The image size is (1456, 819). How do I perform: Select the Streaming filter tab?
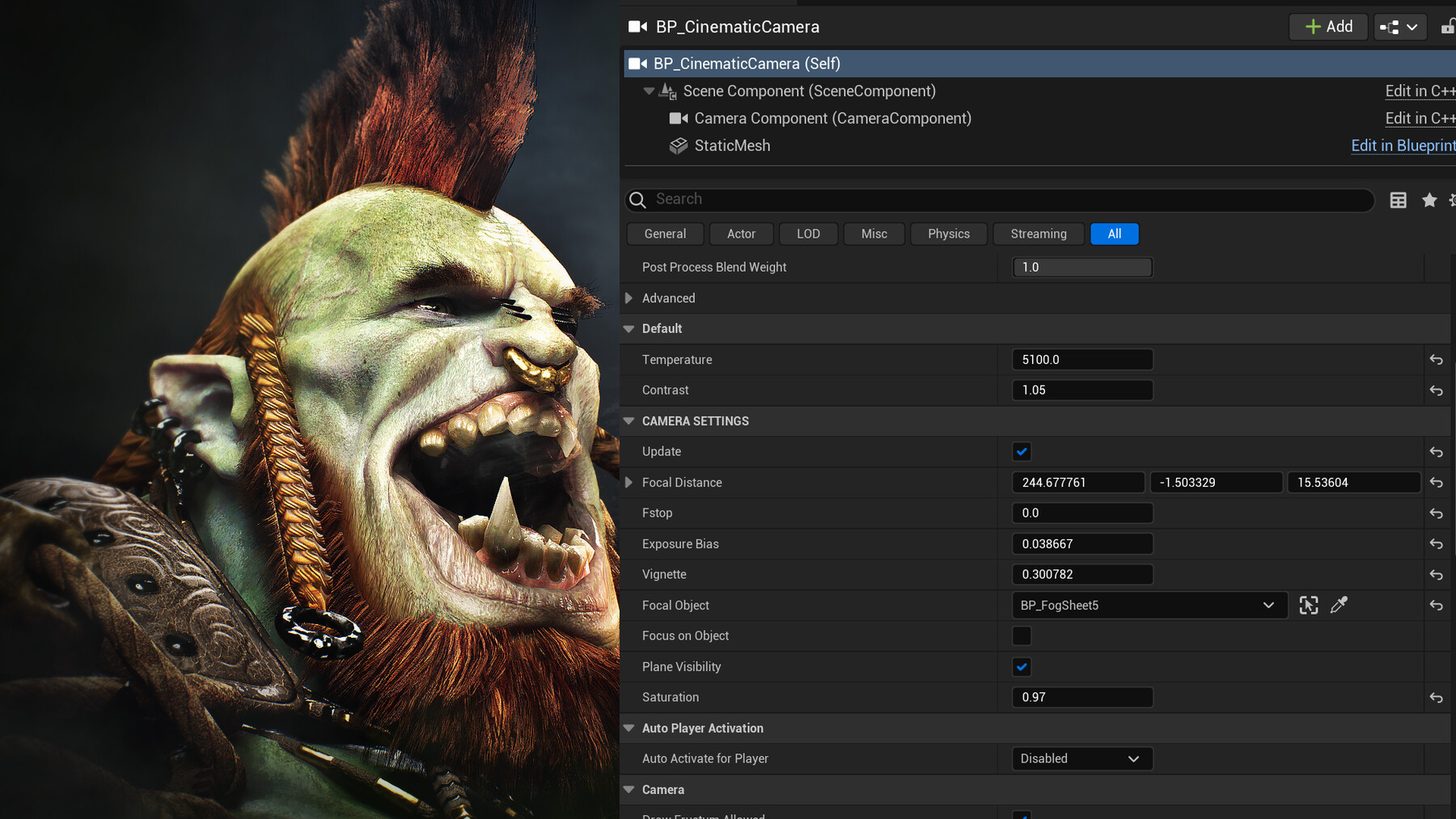click(1038, 234)
